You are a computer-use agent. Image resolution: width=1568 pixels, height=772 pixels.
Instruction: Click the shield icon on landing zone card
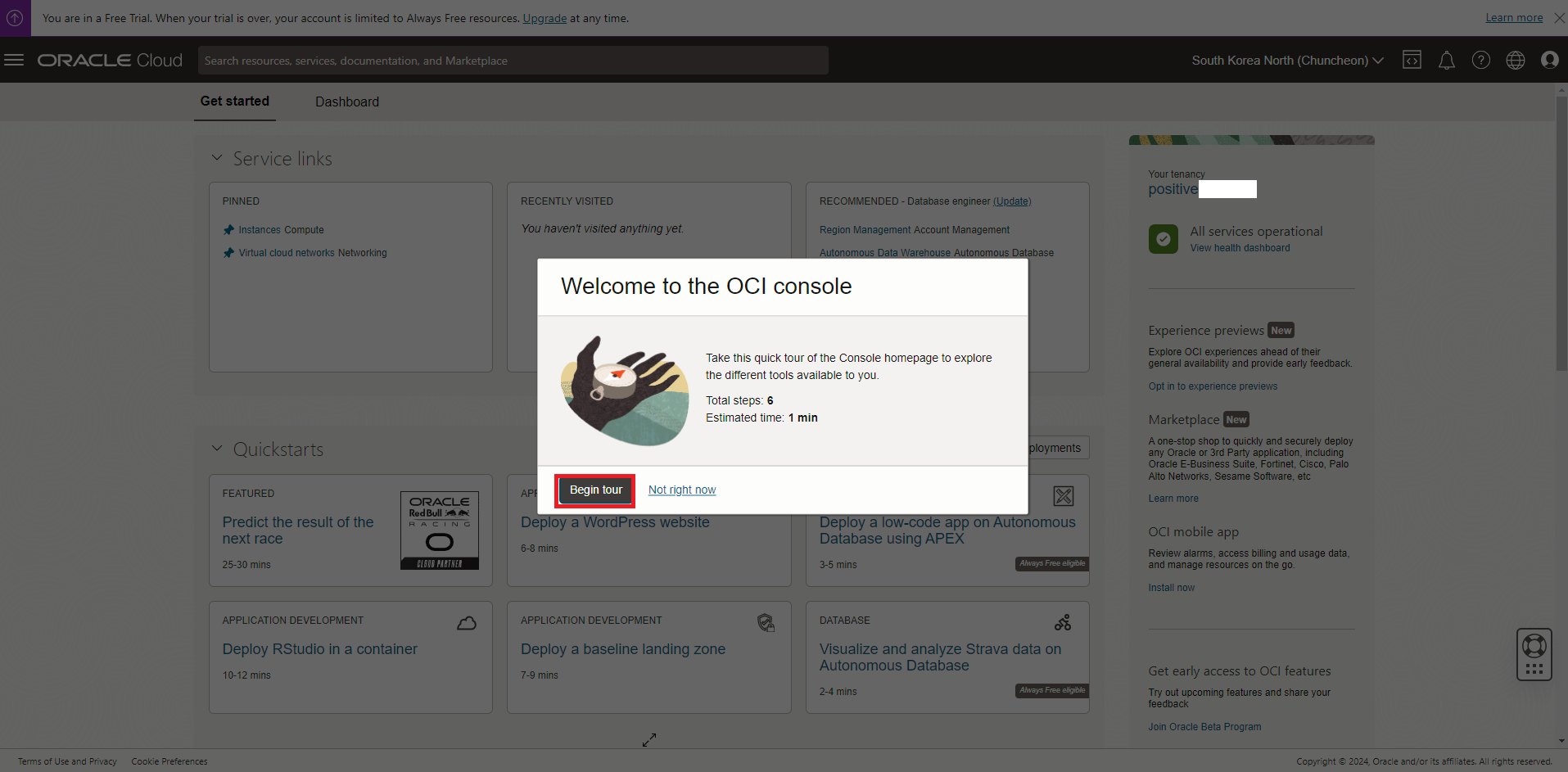pyautogui.click(x=766, y=623)
